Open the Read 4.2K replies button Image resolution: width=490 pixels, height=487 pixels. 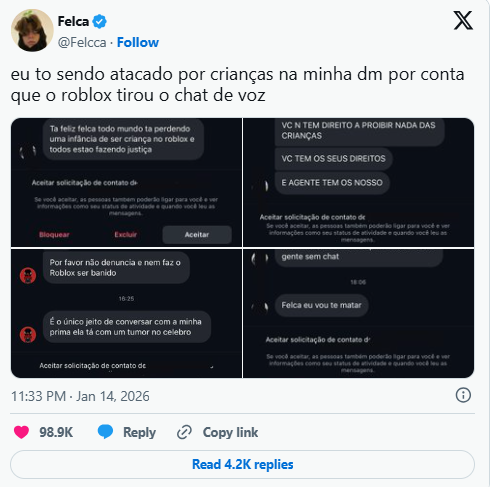(242, 464)
